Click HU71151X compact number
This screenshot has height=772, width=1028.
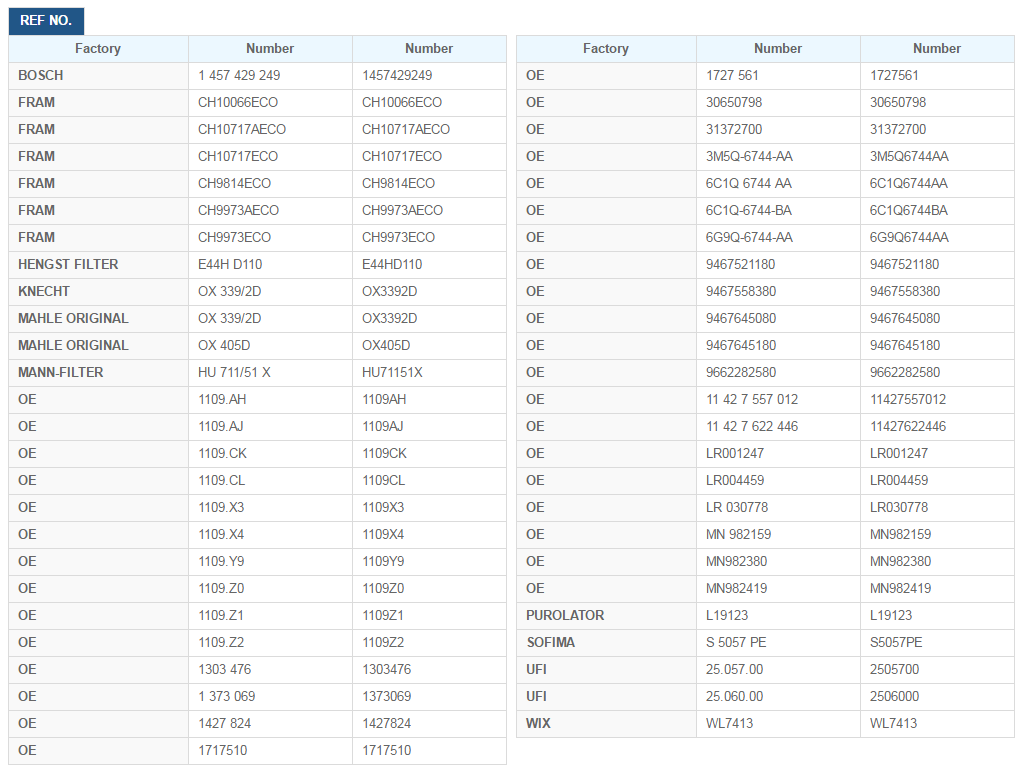pyautogui.click(x=392, y=372)
